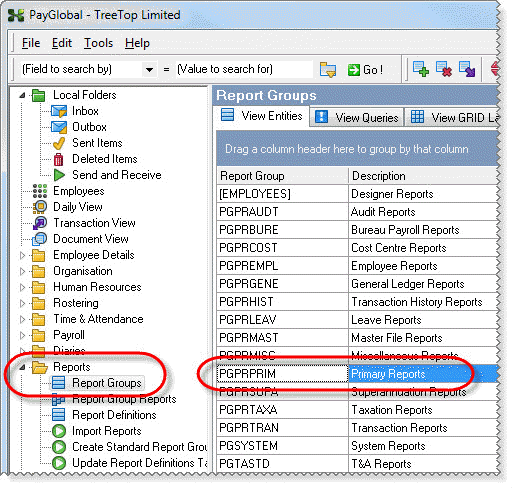Select the Audit Reports description cell
Viewport: 517px width, 492px height.
click(x=423, y=212)
